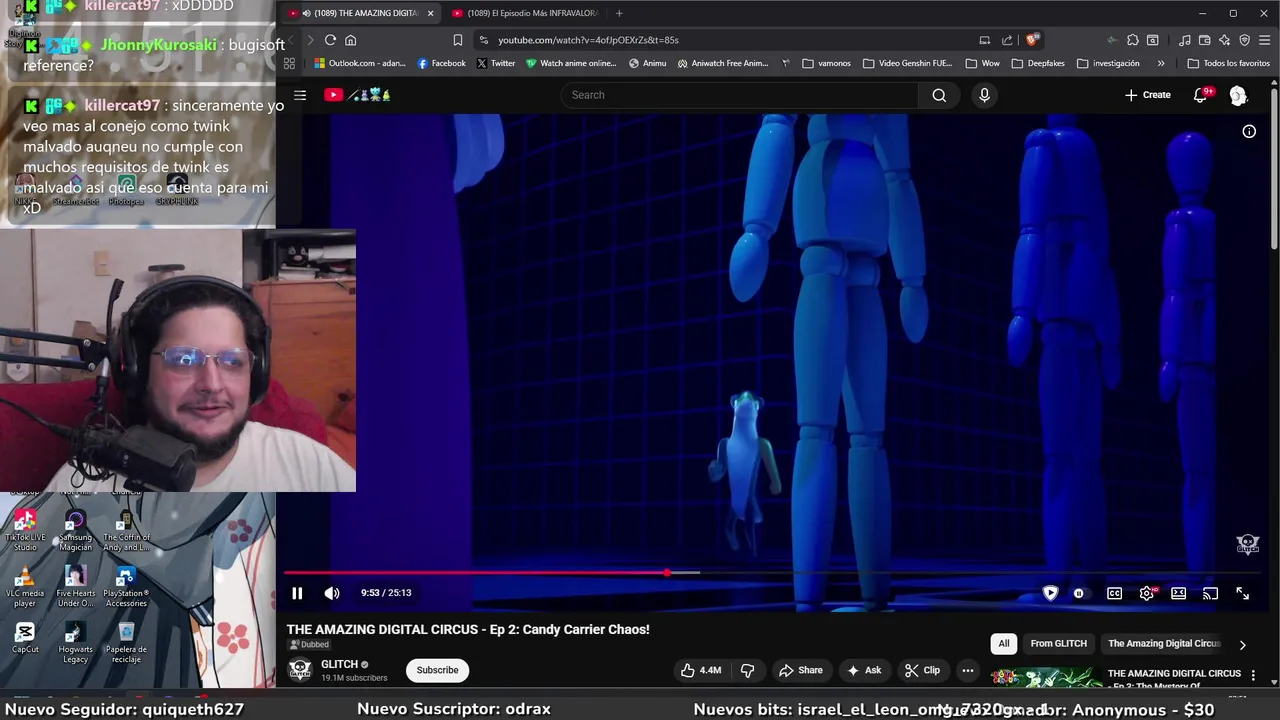Open the Aniwatch Free Anime bookmark
1280x720 pixels.
722,63
